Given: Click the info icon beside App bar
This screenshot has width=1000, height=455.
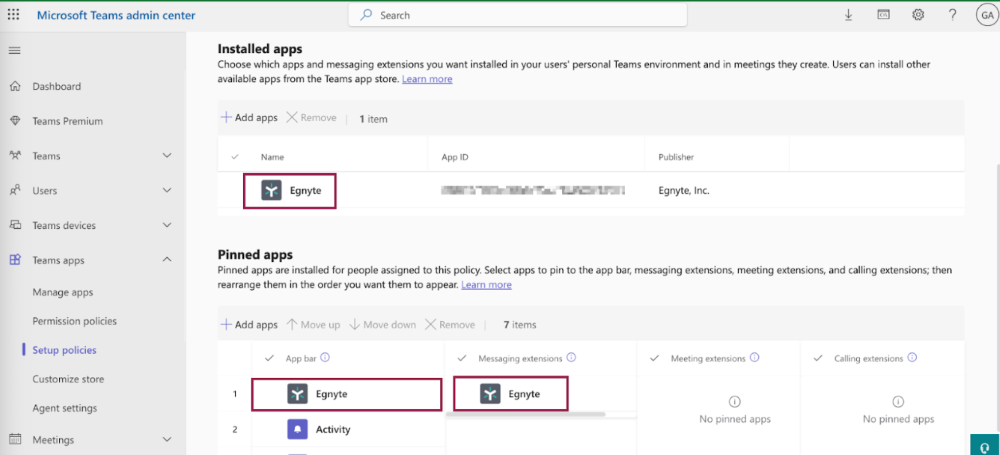Looking at the screenshot, I should [x=326, y=358].
